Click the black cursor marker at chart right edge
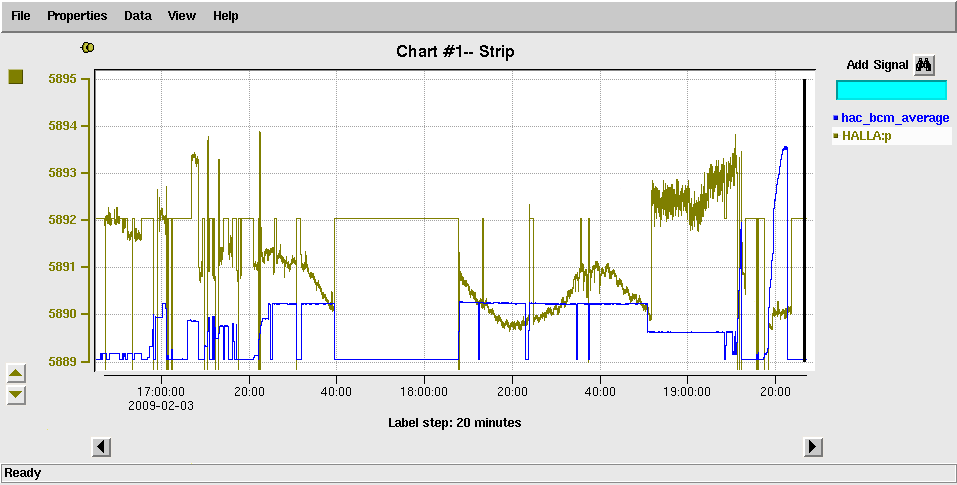 (x=804, y=220)
